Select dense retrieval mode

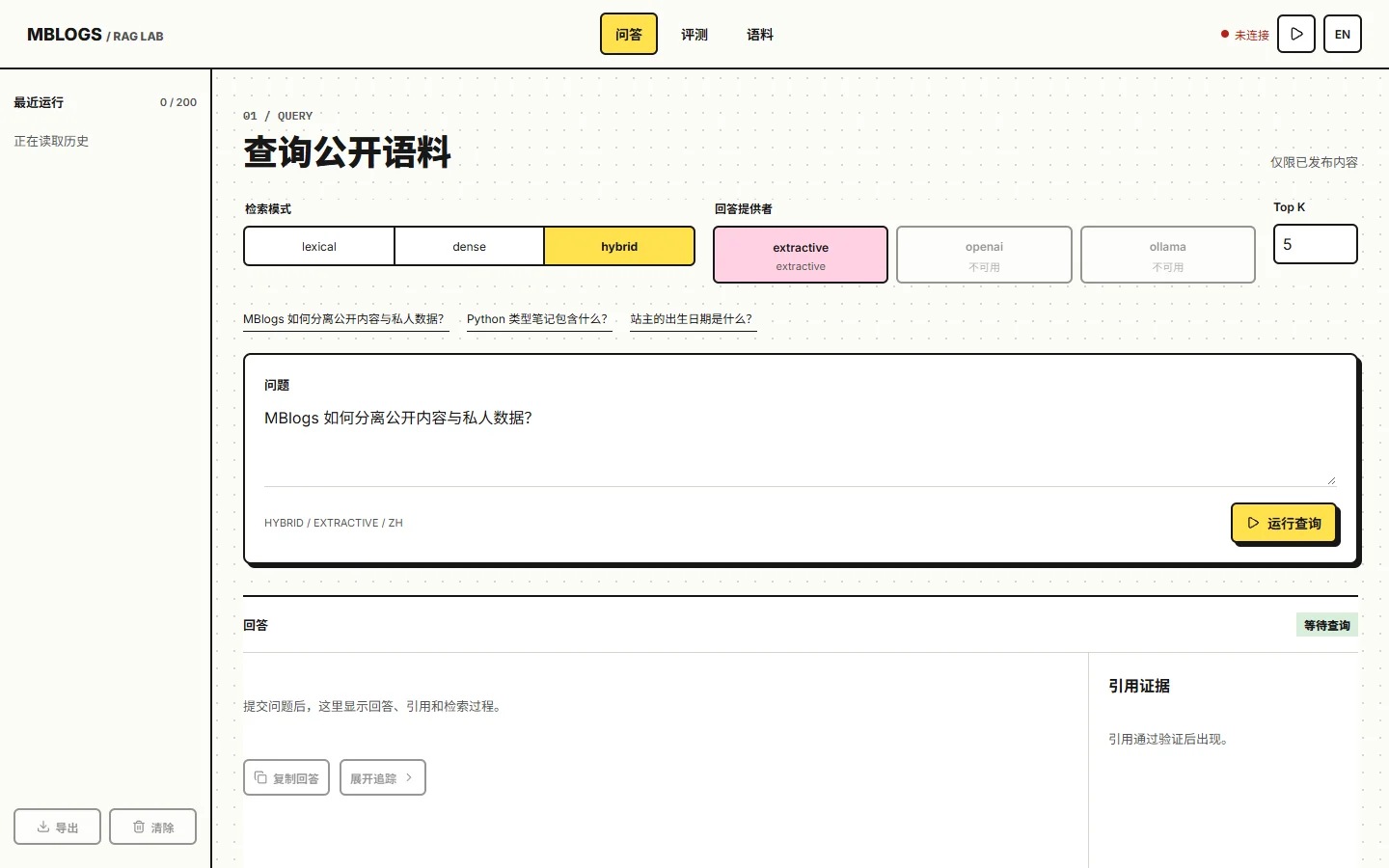pos(470,246)
